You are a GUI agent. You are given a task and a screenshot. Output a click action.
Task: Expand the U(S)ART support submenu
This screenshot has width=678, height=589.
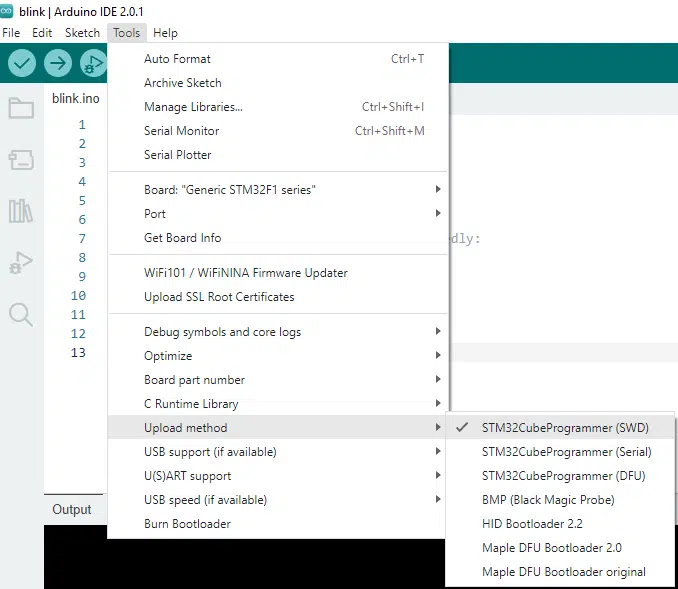[278, 476]
